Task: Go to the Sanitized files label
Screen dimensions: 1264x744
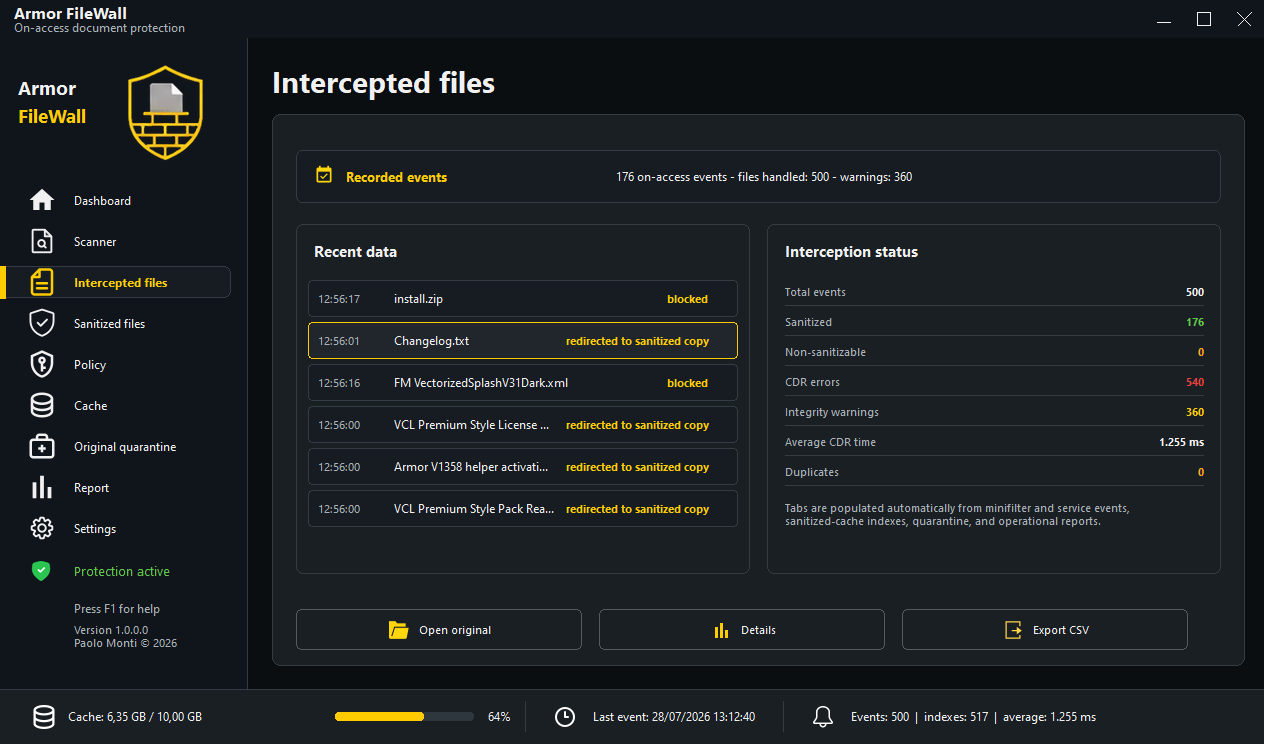Action: click(109, 324)
